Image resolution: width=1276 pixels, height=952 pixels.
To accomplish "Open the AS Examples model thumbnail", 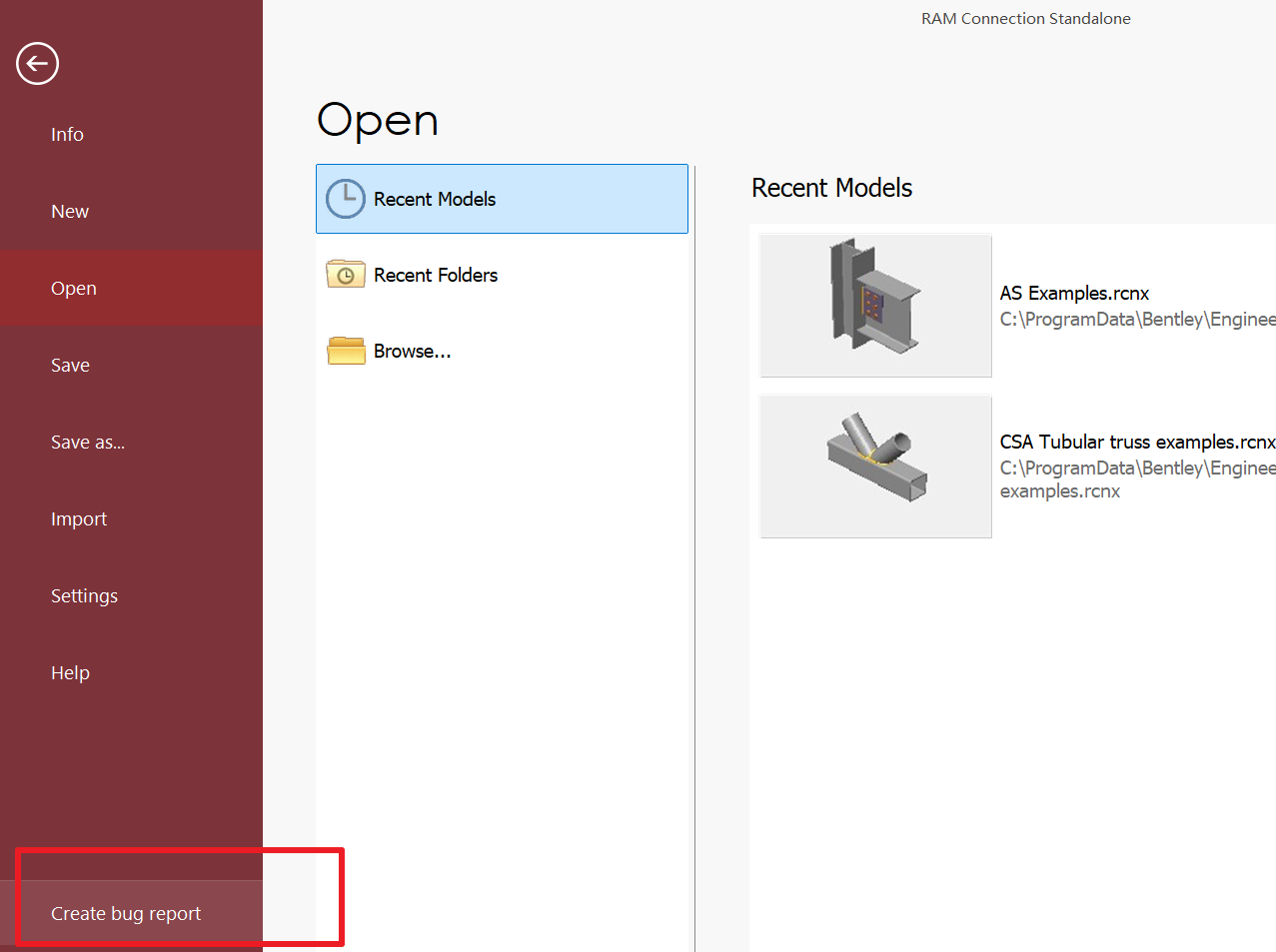I will [x=875, y=306].
